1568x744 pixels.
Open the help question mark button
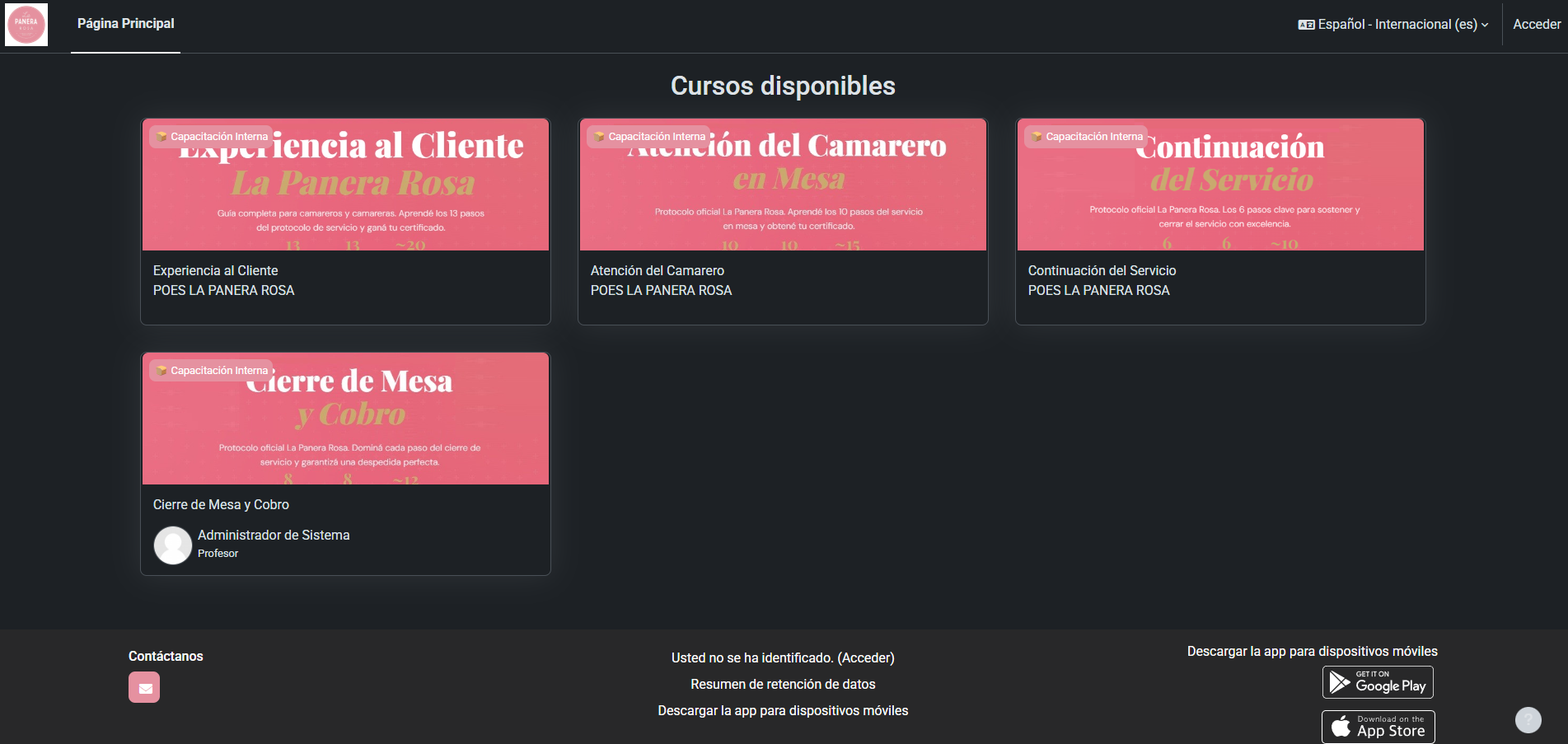point(1528,719)
